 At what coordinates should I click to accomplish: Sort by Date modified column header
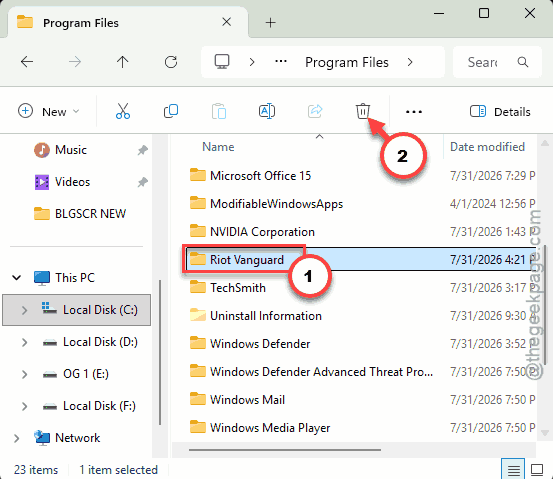point(487,147)
